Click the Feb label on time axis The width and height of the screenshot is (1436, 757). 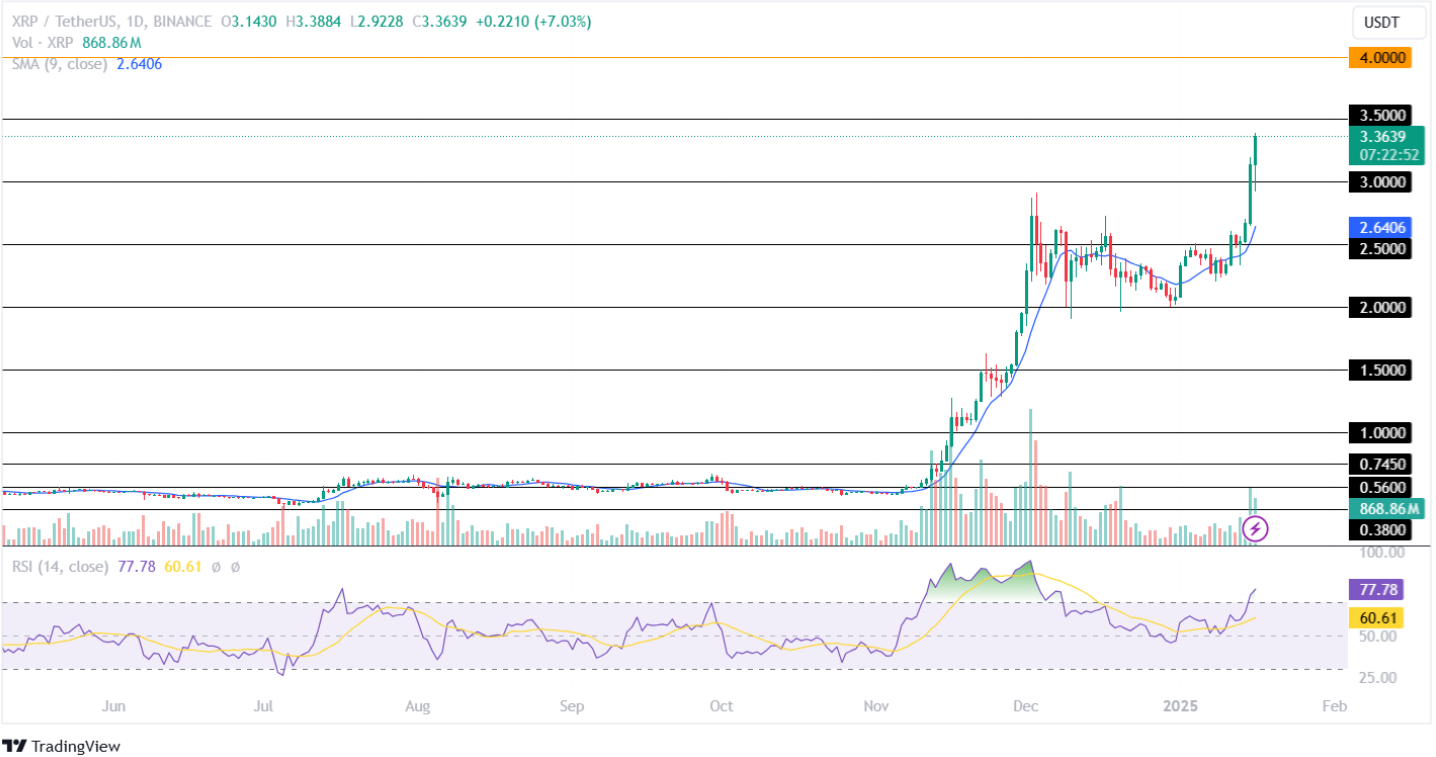1334,706
